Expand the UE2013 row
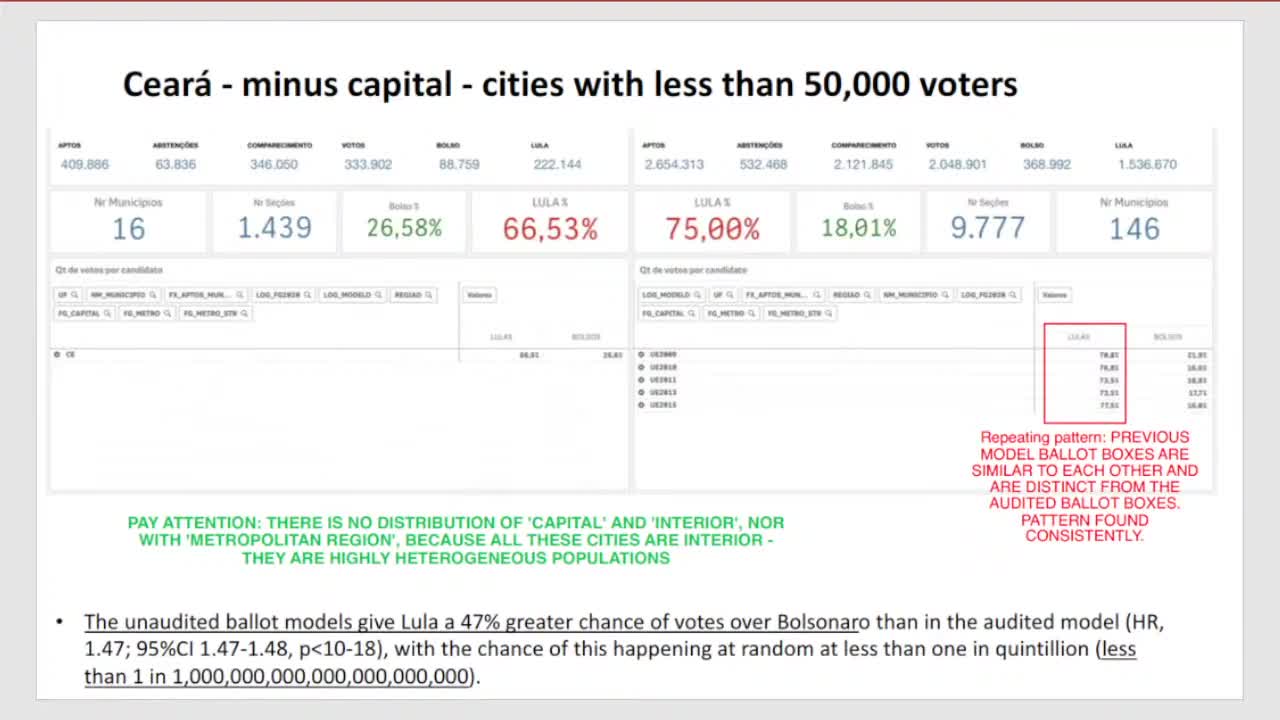This screenshot has height=720, width=1280. tap(641, 392)
